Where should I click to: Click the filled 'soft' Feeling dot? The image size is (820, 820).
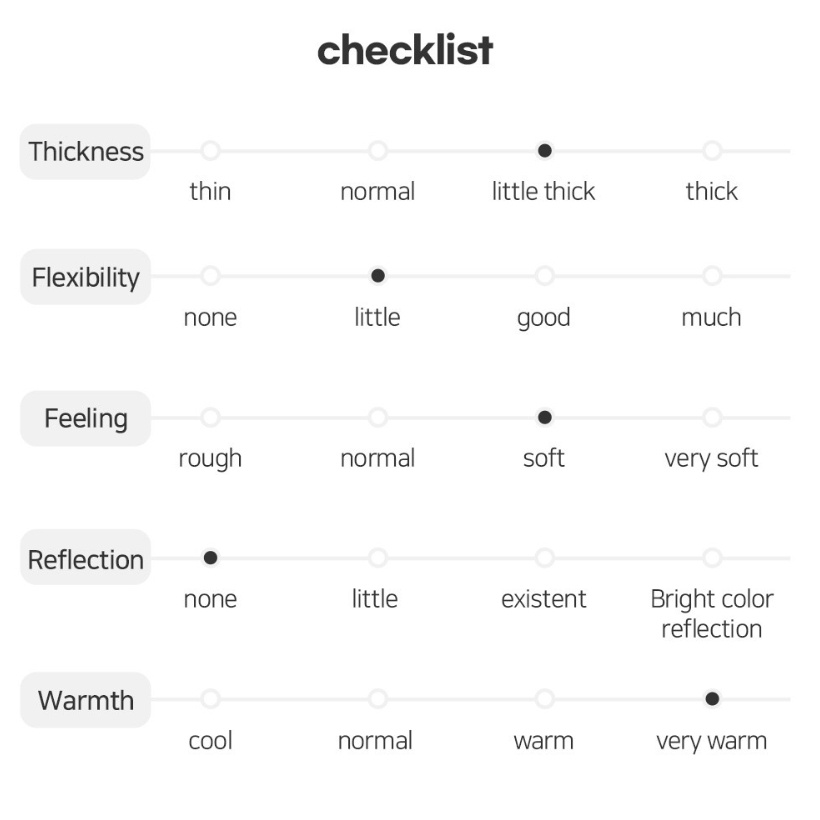[x=545, y=418]
